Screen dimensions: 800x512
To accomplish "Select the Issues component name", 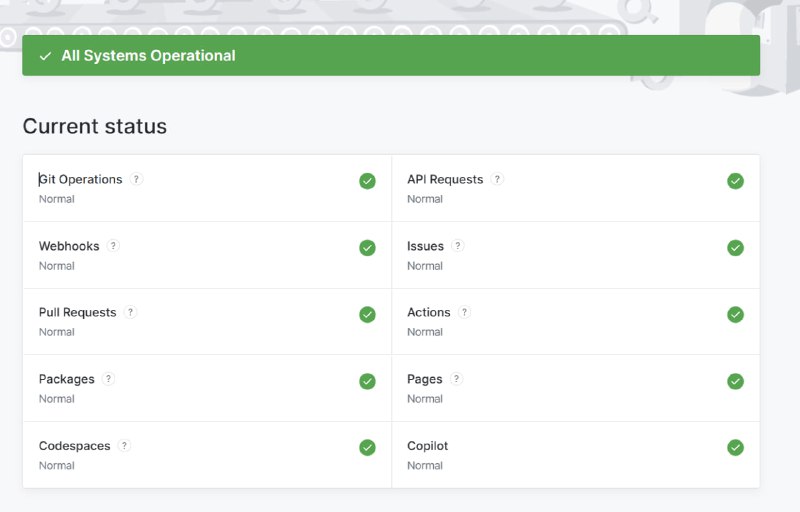I will (426, 246).
